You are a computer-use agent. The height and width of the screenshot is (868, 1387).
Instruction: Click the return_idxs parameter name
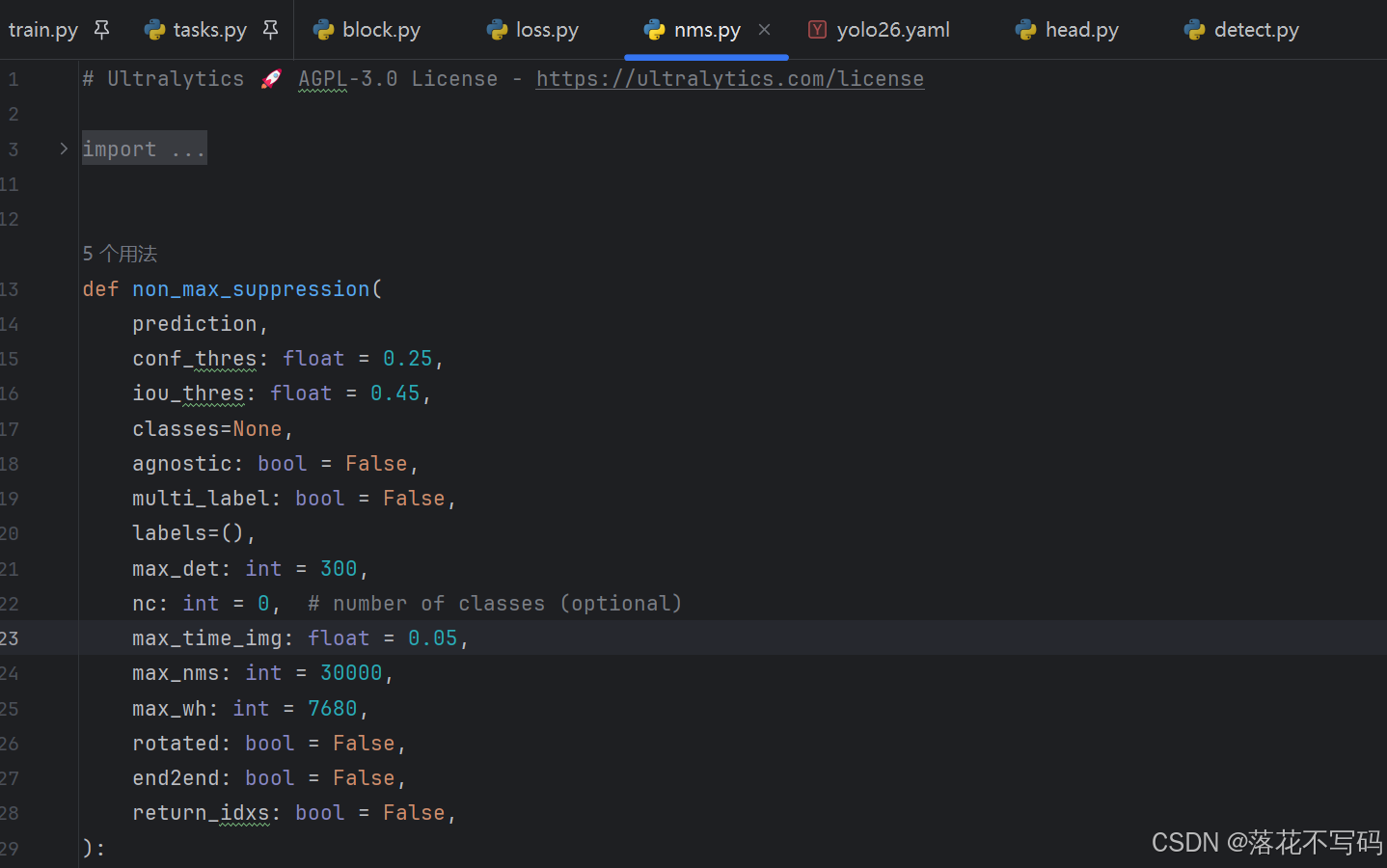201,813
